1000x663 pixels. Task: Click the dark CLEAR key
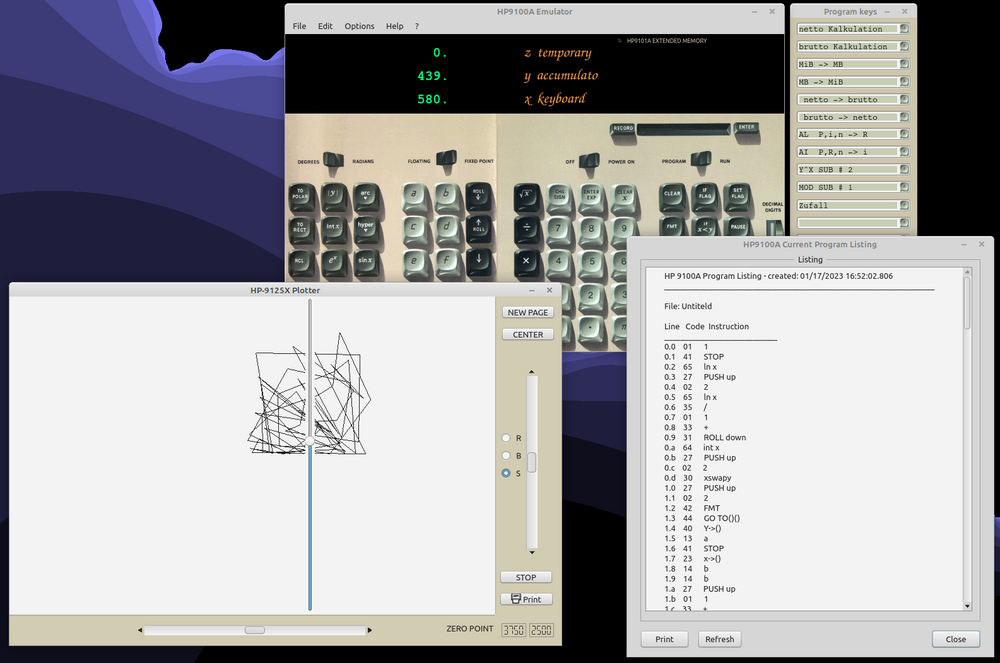[673, 198]
